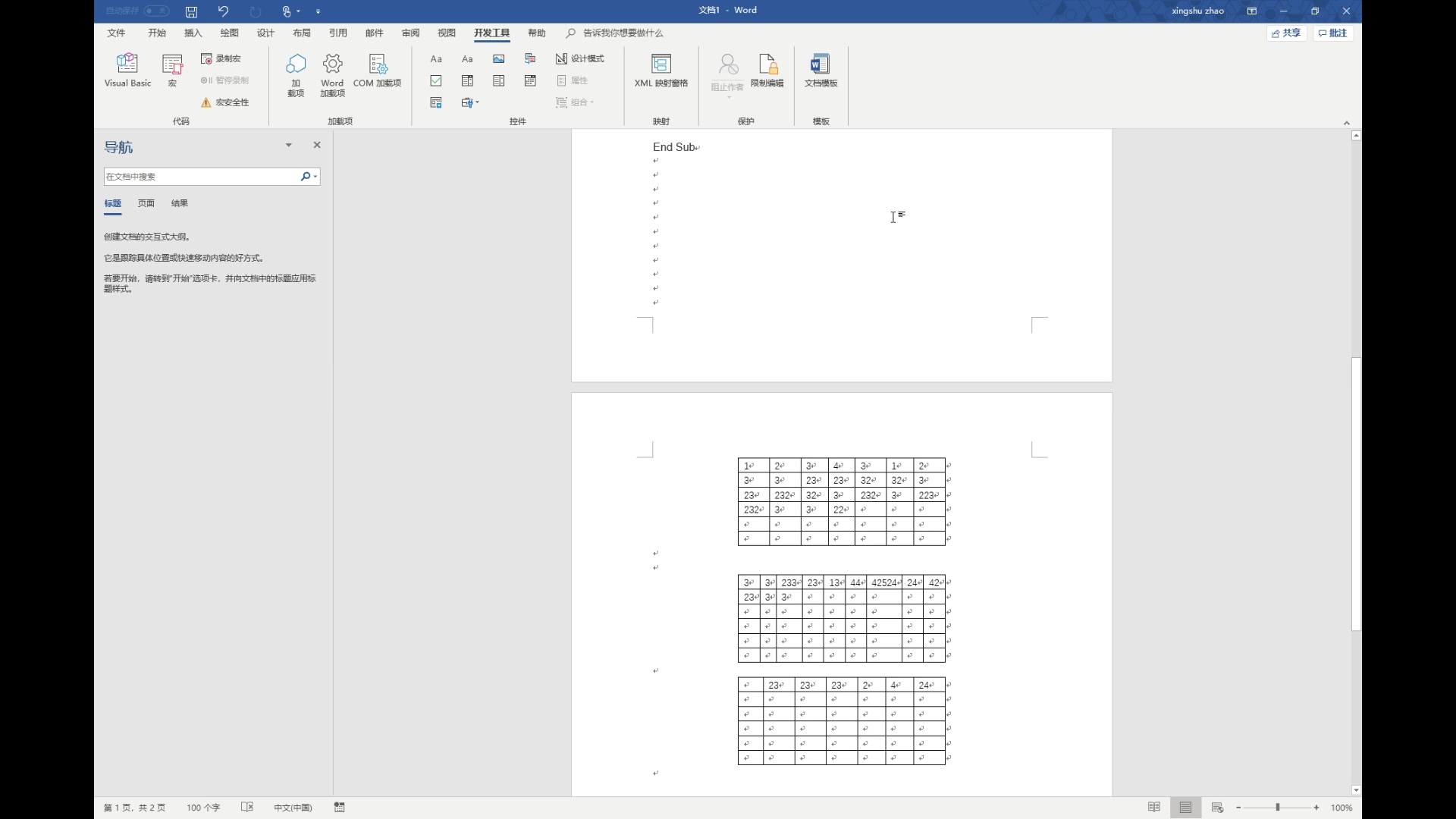1456x819 pixels.
Task: Insert a picture content control
Action: click(498, 58)
